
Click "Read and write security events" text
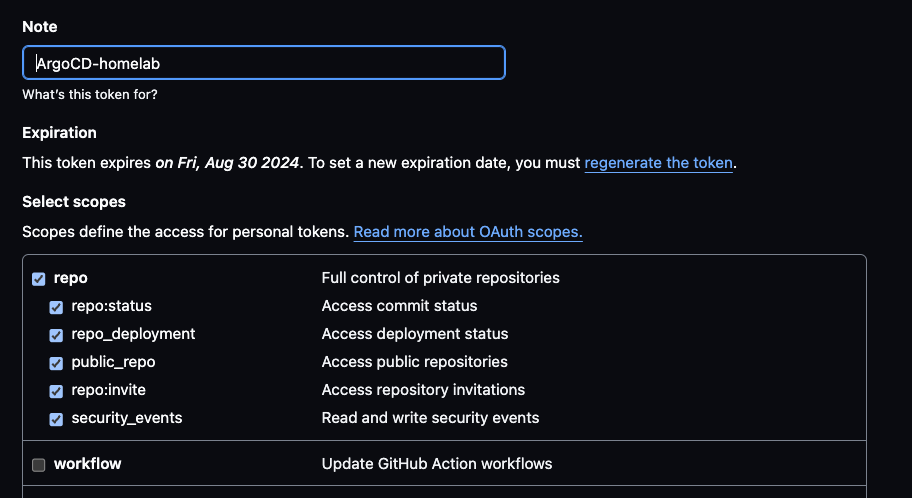tap(430, 418)
